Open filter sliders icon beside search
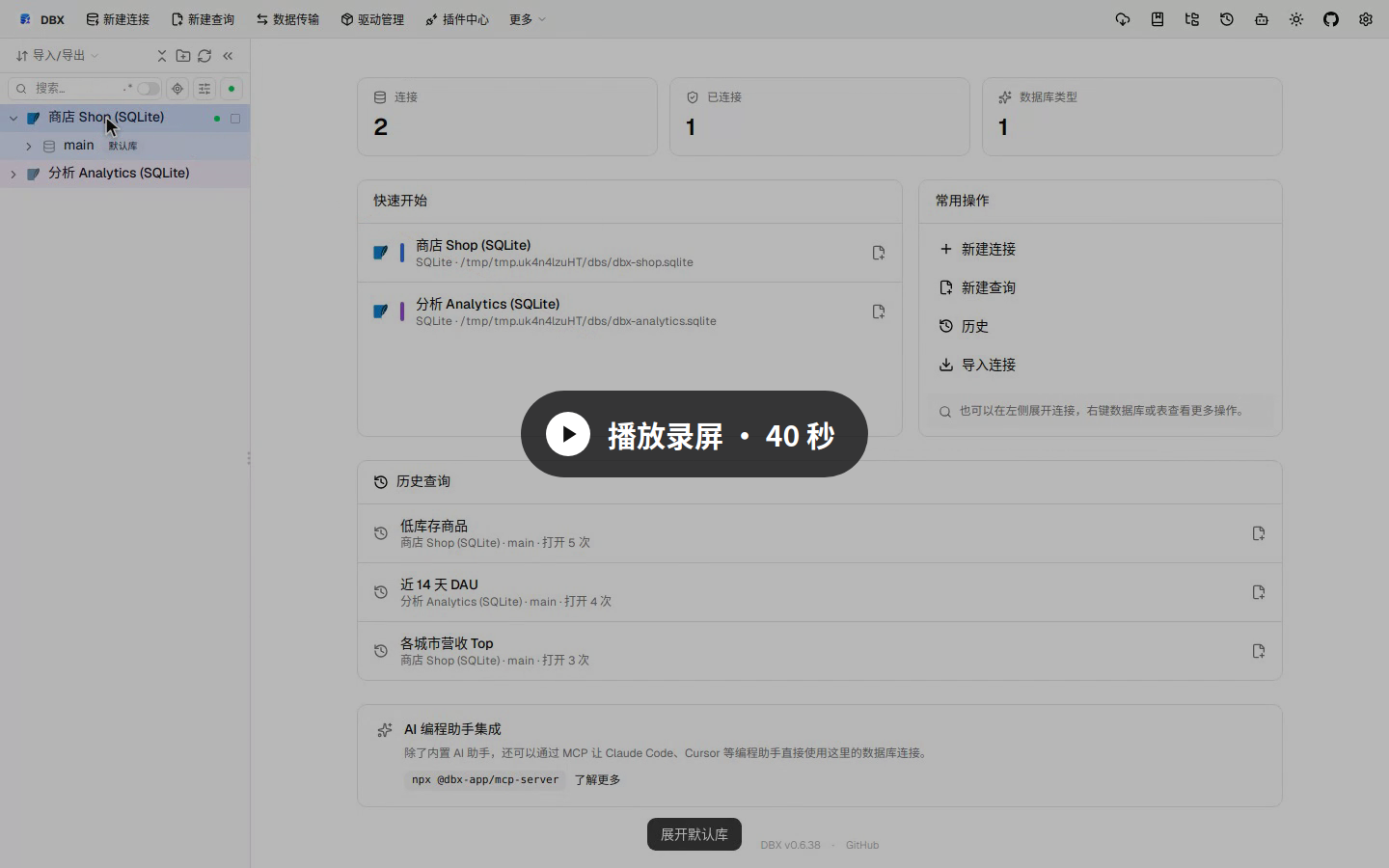The width and height of the screenshot is (1389, 868). point(204,89)
